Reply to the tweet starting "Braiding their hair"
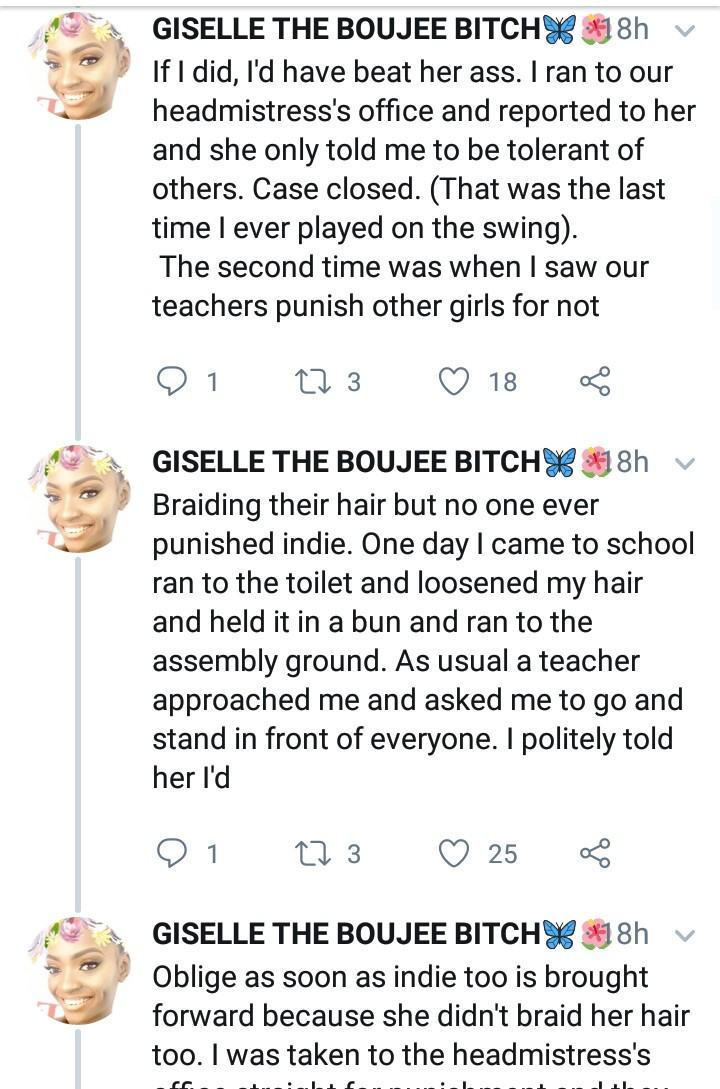720x1089 pixels. click(x=173, y=853)
